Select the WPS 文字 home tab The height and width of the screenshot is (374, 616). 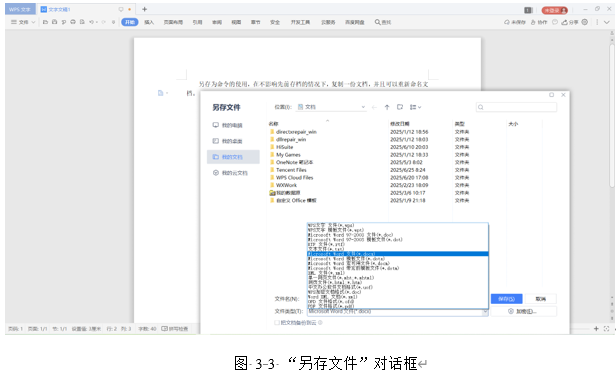[20, 9]
